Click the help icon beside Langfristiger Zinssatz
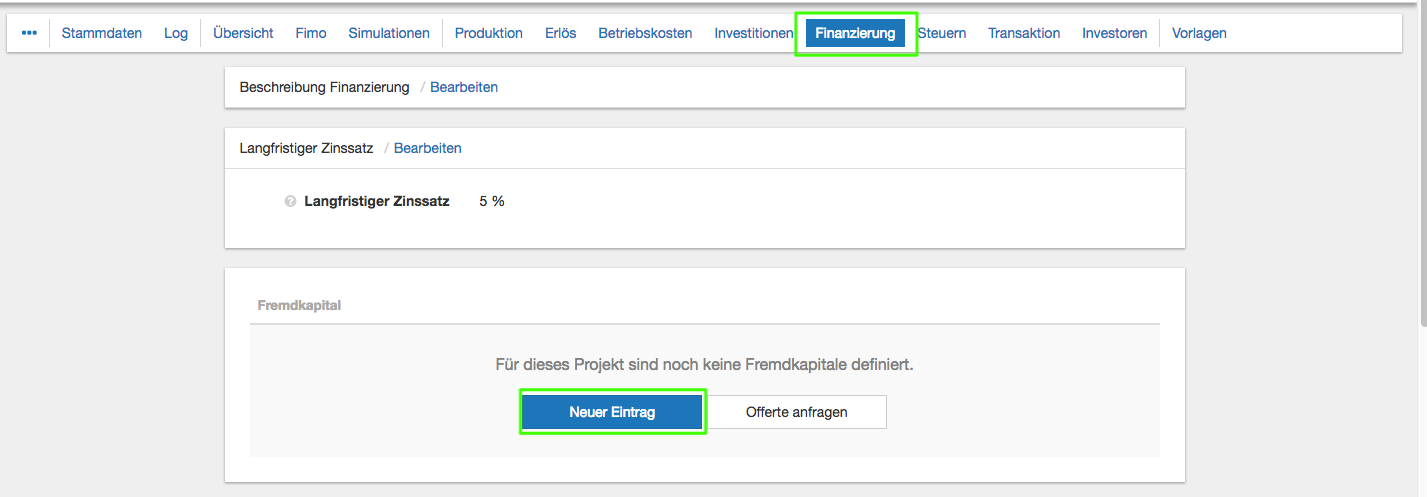Viewport: 1427px width, 497px height. pos(290,201)
